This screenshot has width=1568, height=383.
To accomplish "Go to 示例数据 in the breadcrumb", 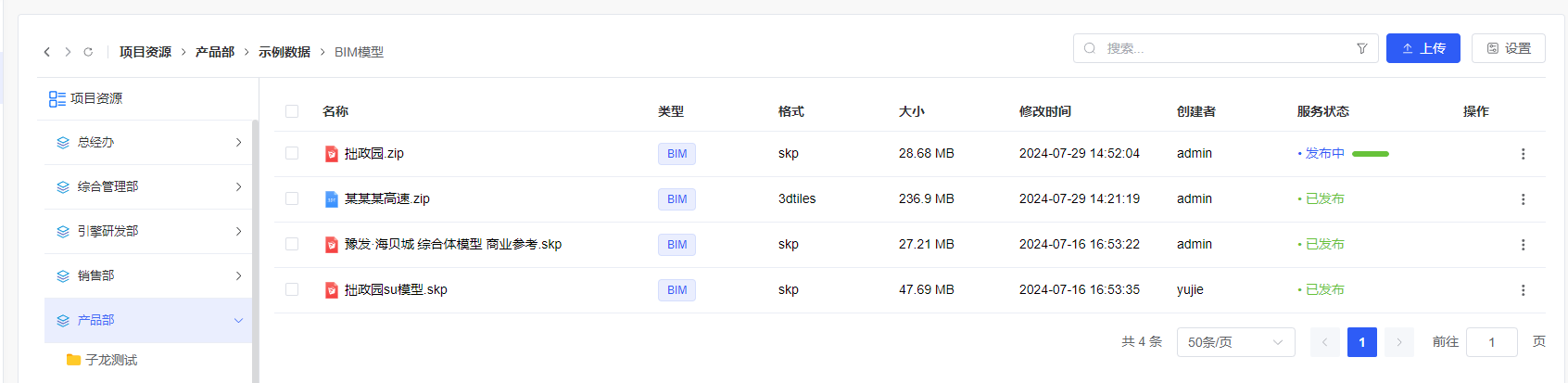I will tap(284, 52).
